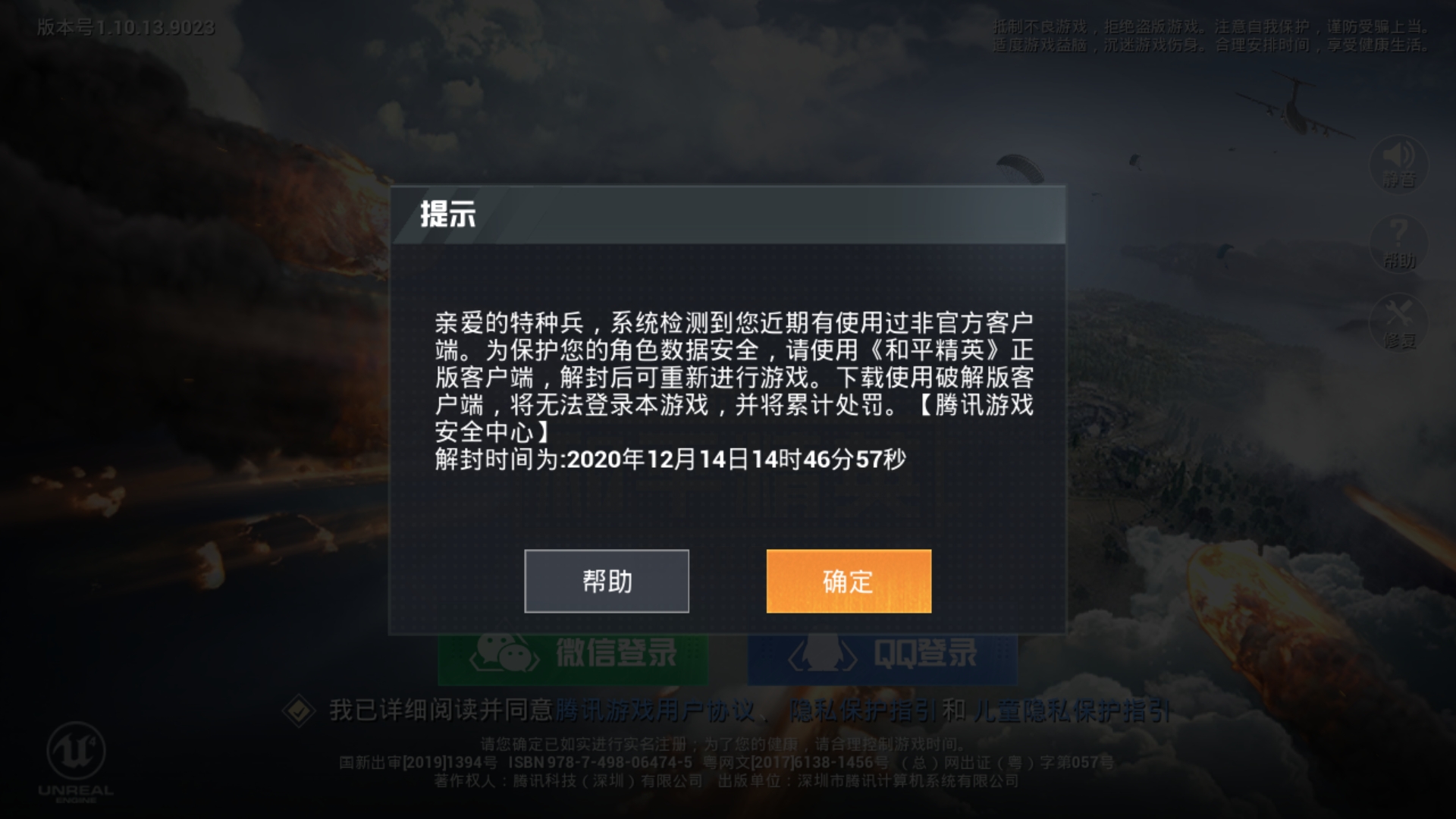Open the 腾讯游戏用户协议 link
Screen dimensions: 1456x819
pyautogui.click(x=655, y=711)
